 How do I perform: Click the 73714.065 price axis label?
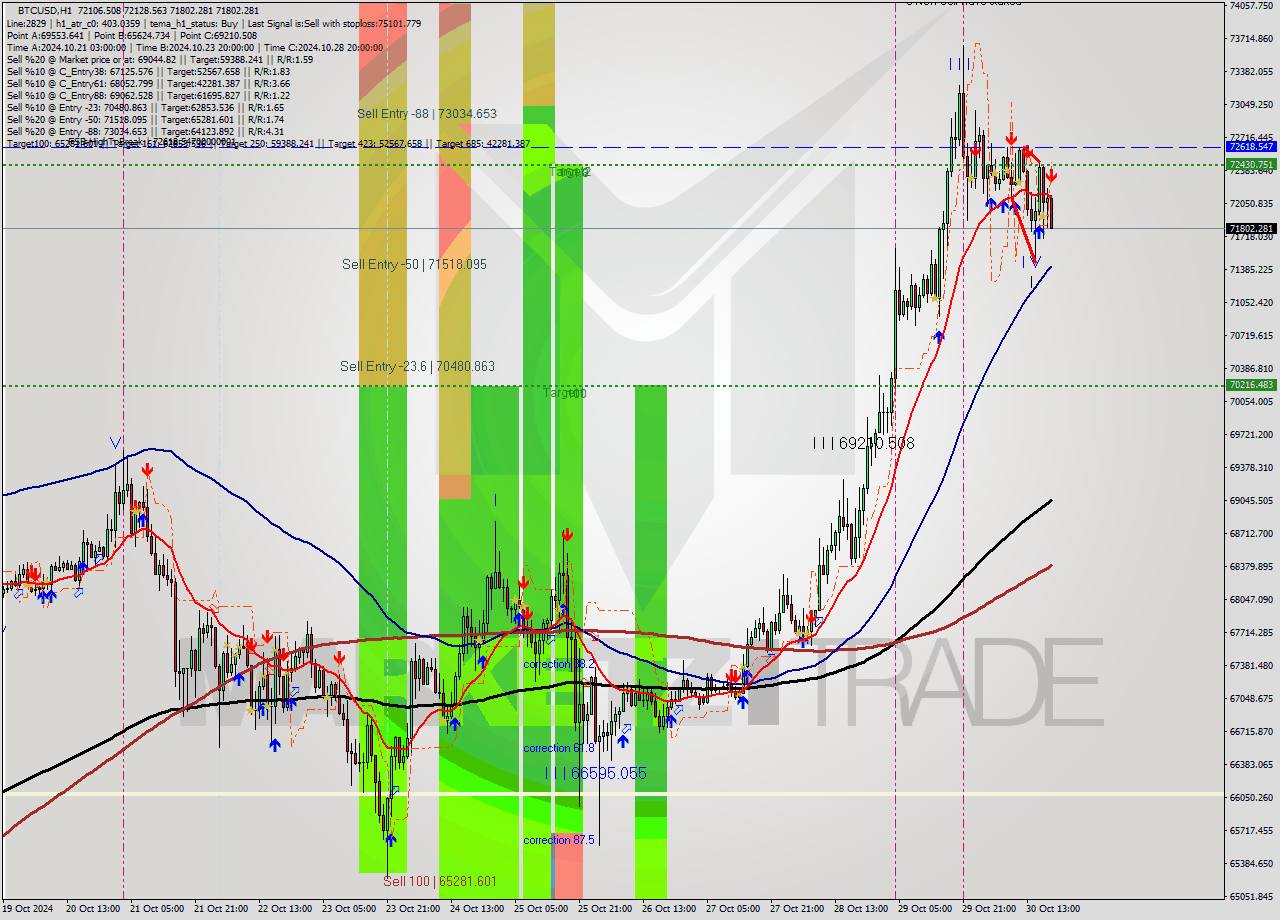1251,39
